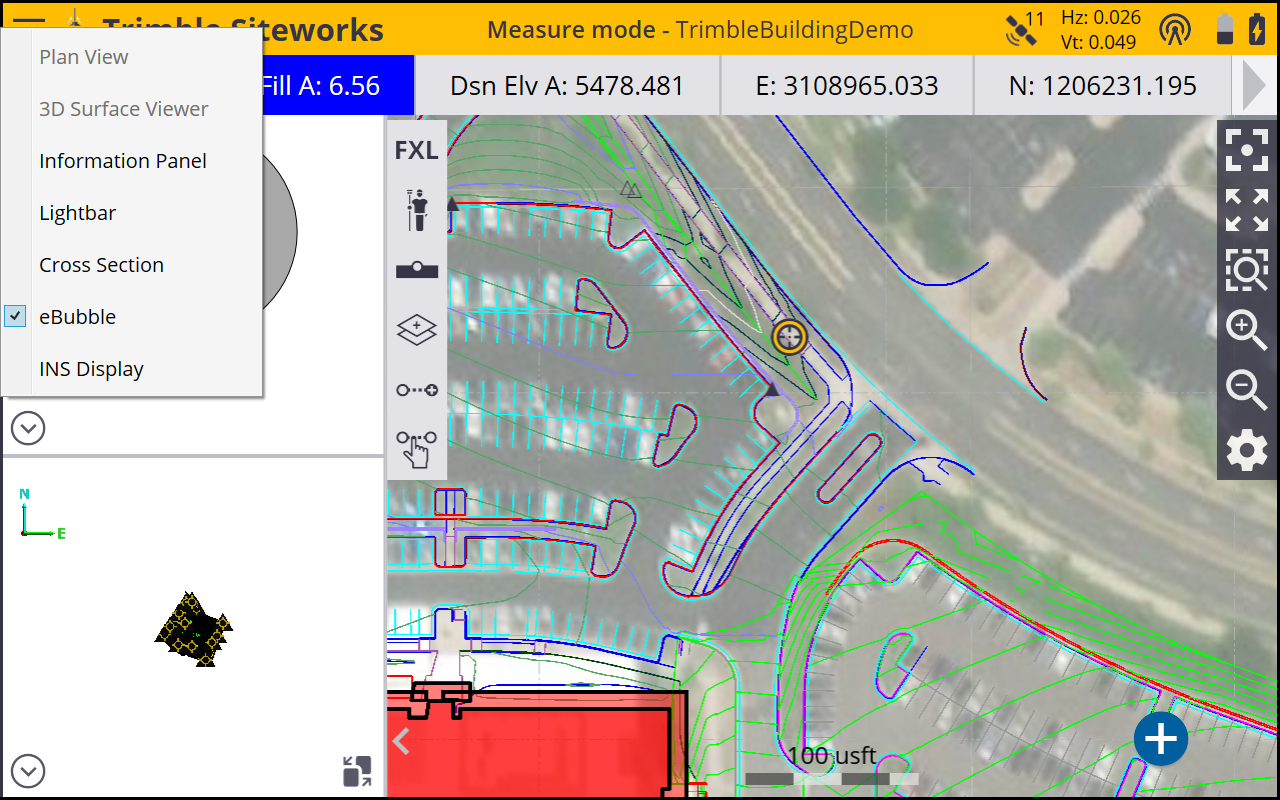Click the Fill A: 6.56 indicator
Screen dimensions: 1280x800
click(x=338, y=86)
